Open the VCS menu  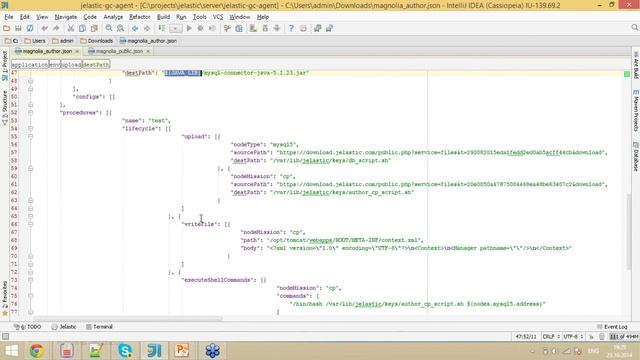coord(218,17)
